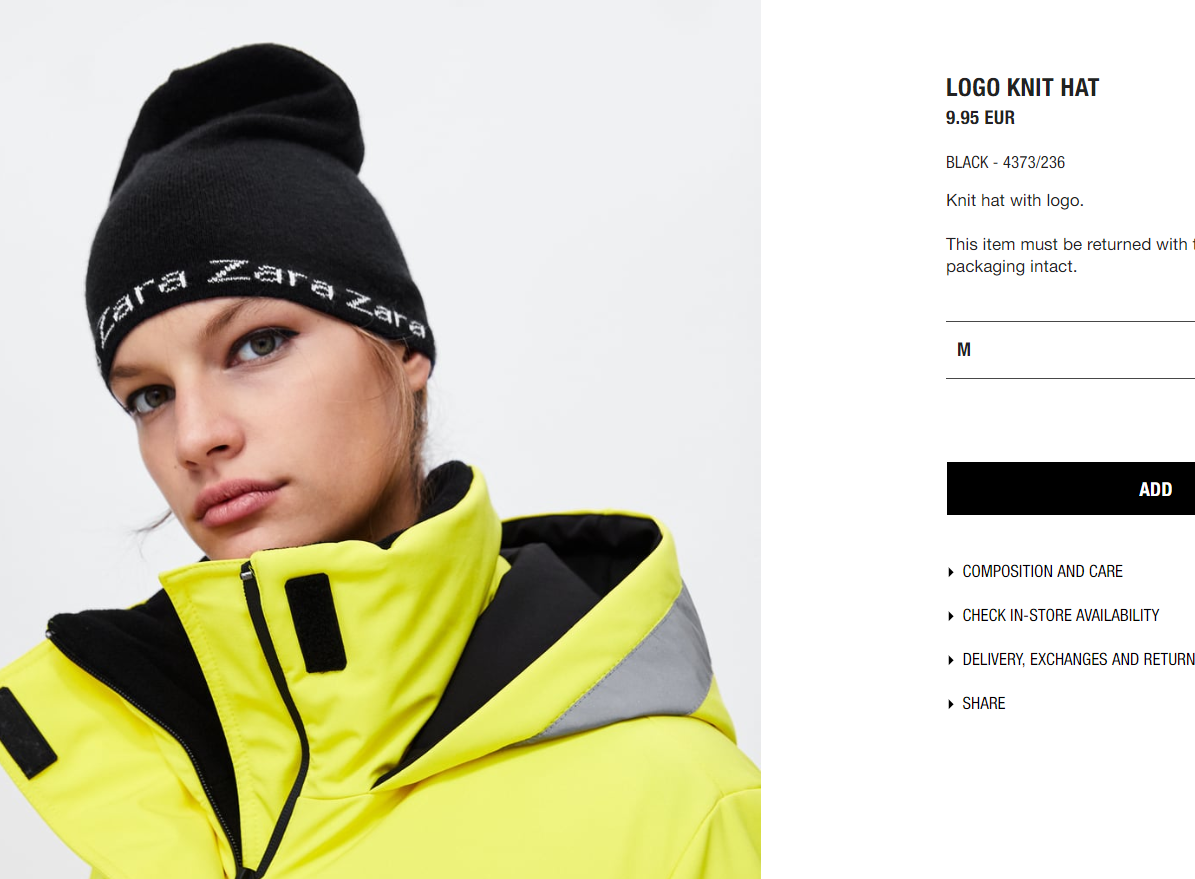Click the black velcro tab on the jacket collar
Image resolution: width=1195 pixels, height=879 pixels.
point(316,623)
